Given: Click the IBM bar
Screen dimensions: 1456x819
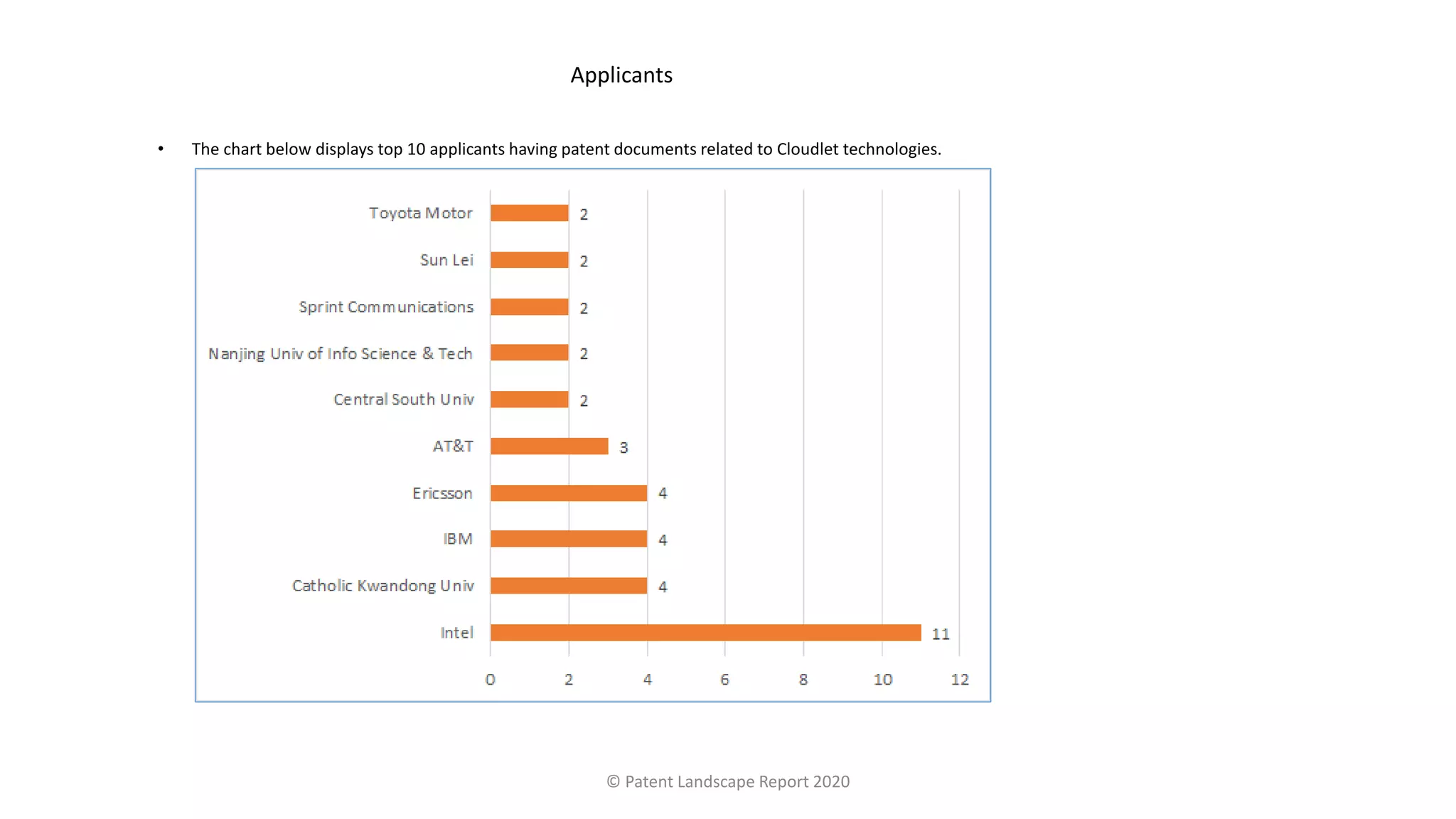Looking at the screenshot, I should click(x=569, y=539).
